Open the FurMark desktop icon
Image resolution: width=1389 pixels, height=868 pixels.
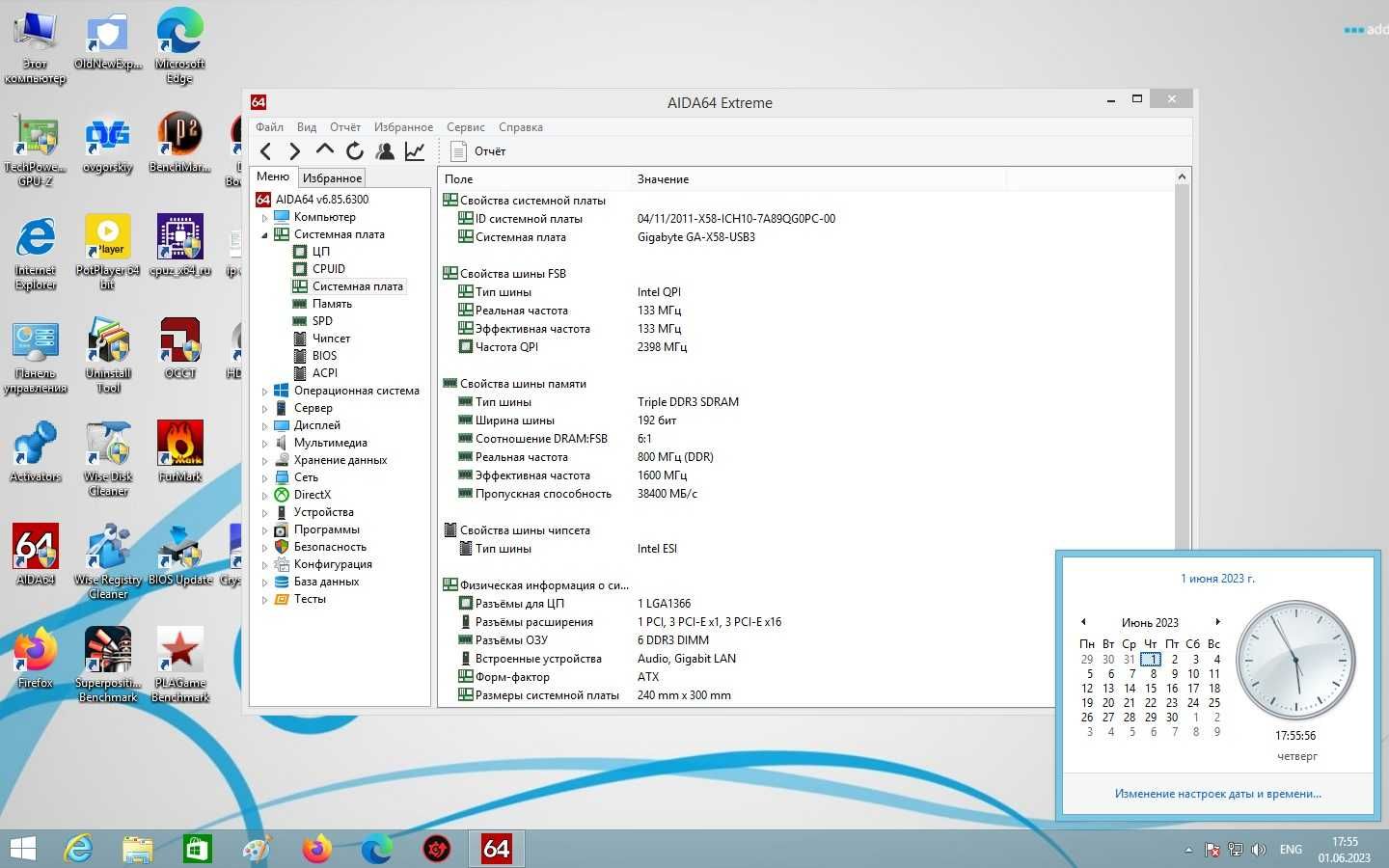180,451
